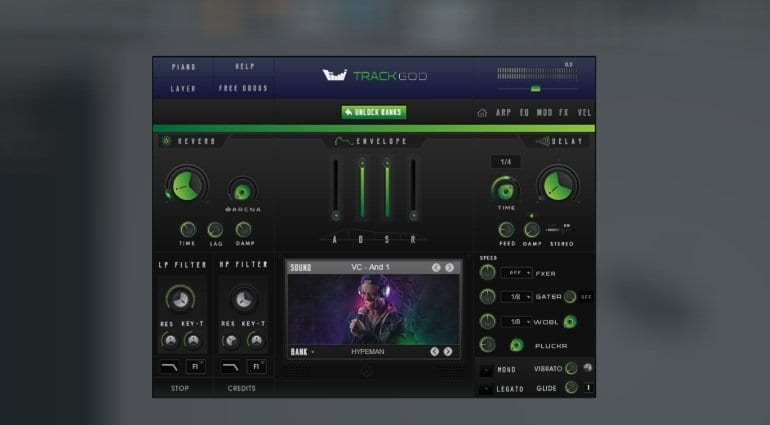Click the LP Filter cutoff knob

tap(180, 299)
